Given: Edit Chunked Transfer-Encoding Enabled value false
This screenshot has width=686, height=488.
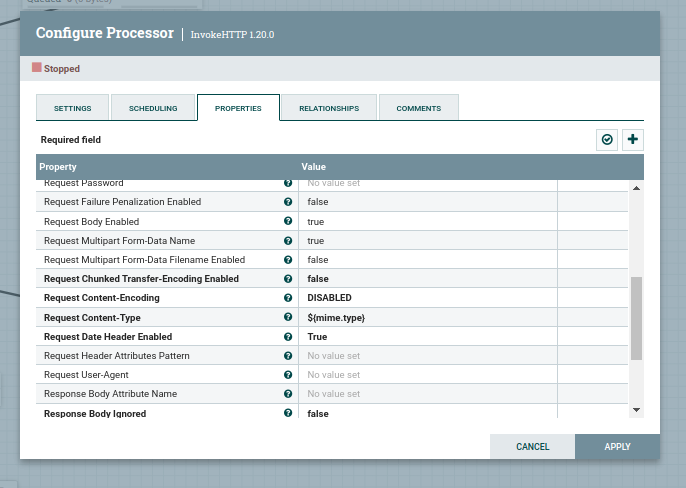Looking at the screenshot, I should tap(428, 279).
